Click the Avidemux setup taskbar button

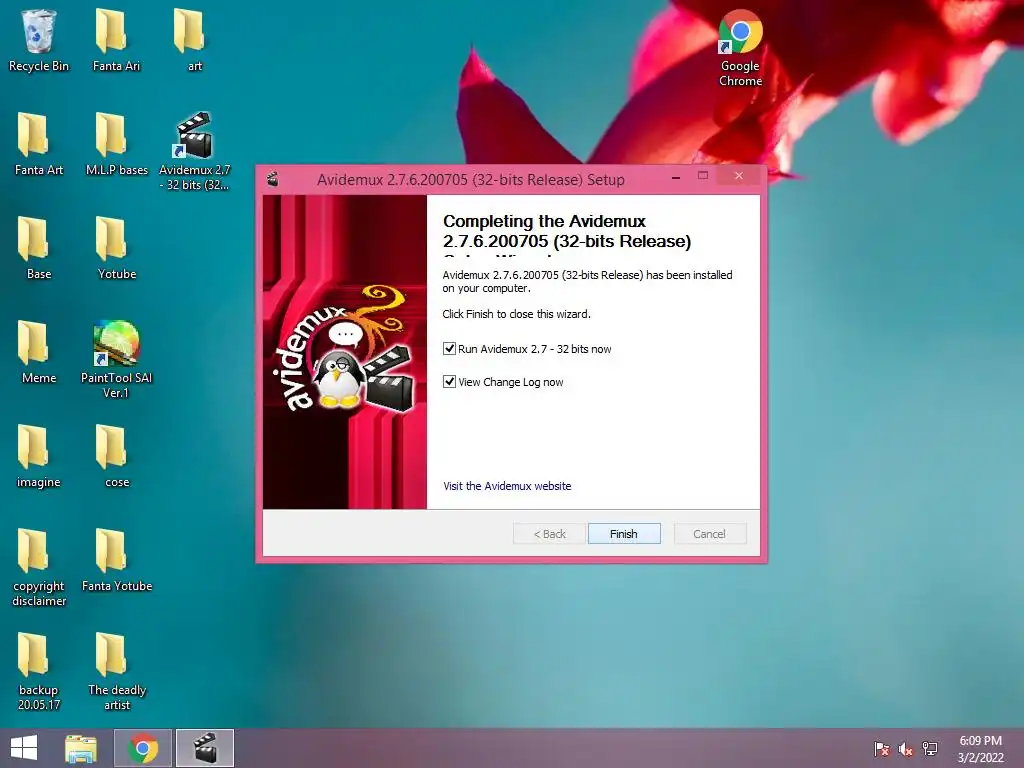point(204,748)
